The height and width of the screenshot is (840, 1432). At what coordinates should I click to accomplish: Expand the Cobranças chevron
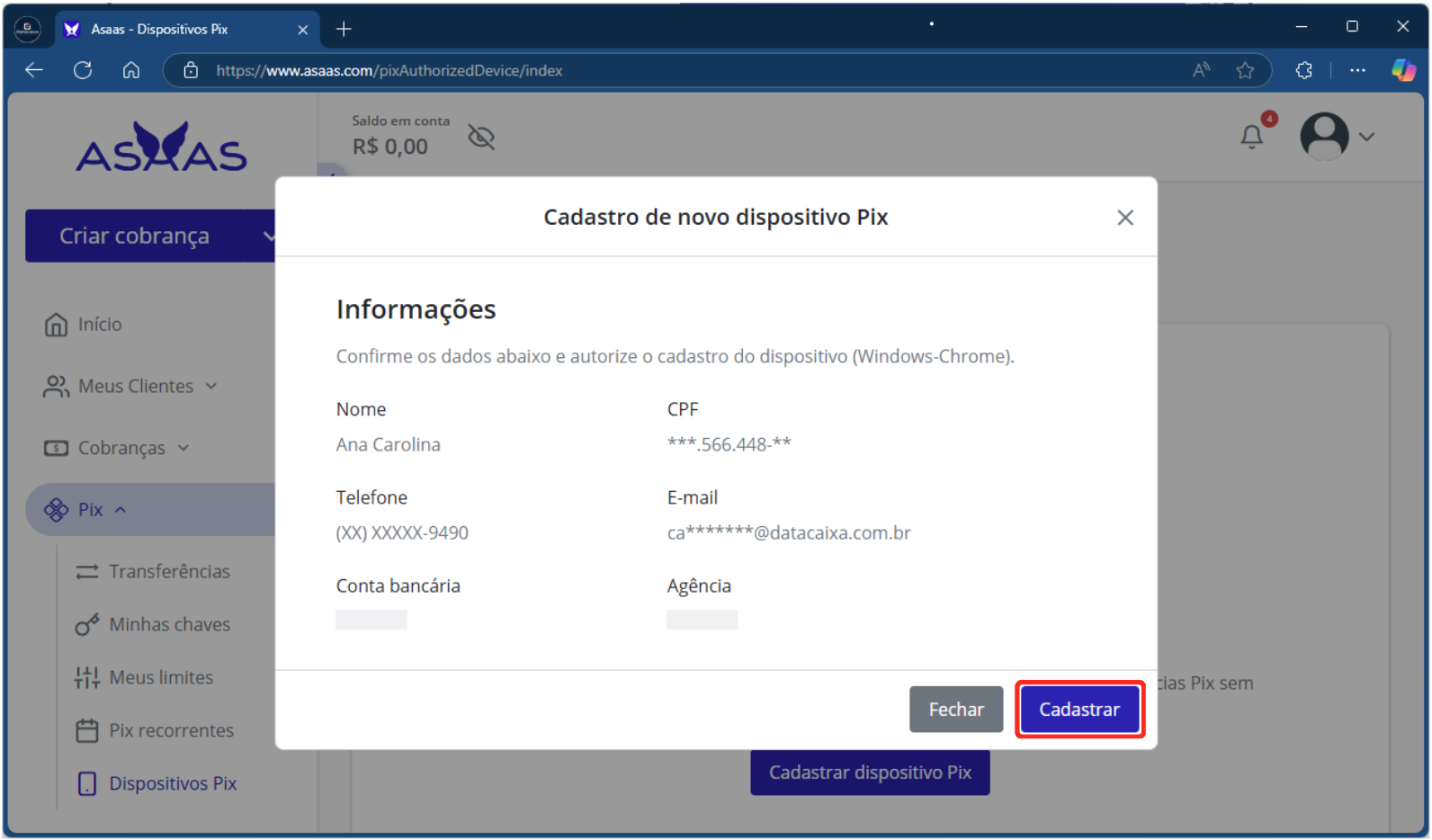(x=183, y=448)
